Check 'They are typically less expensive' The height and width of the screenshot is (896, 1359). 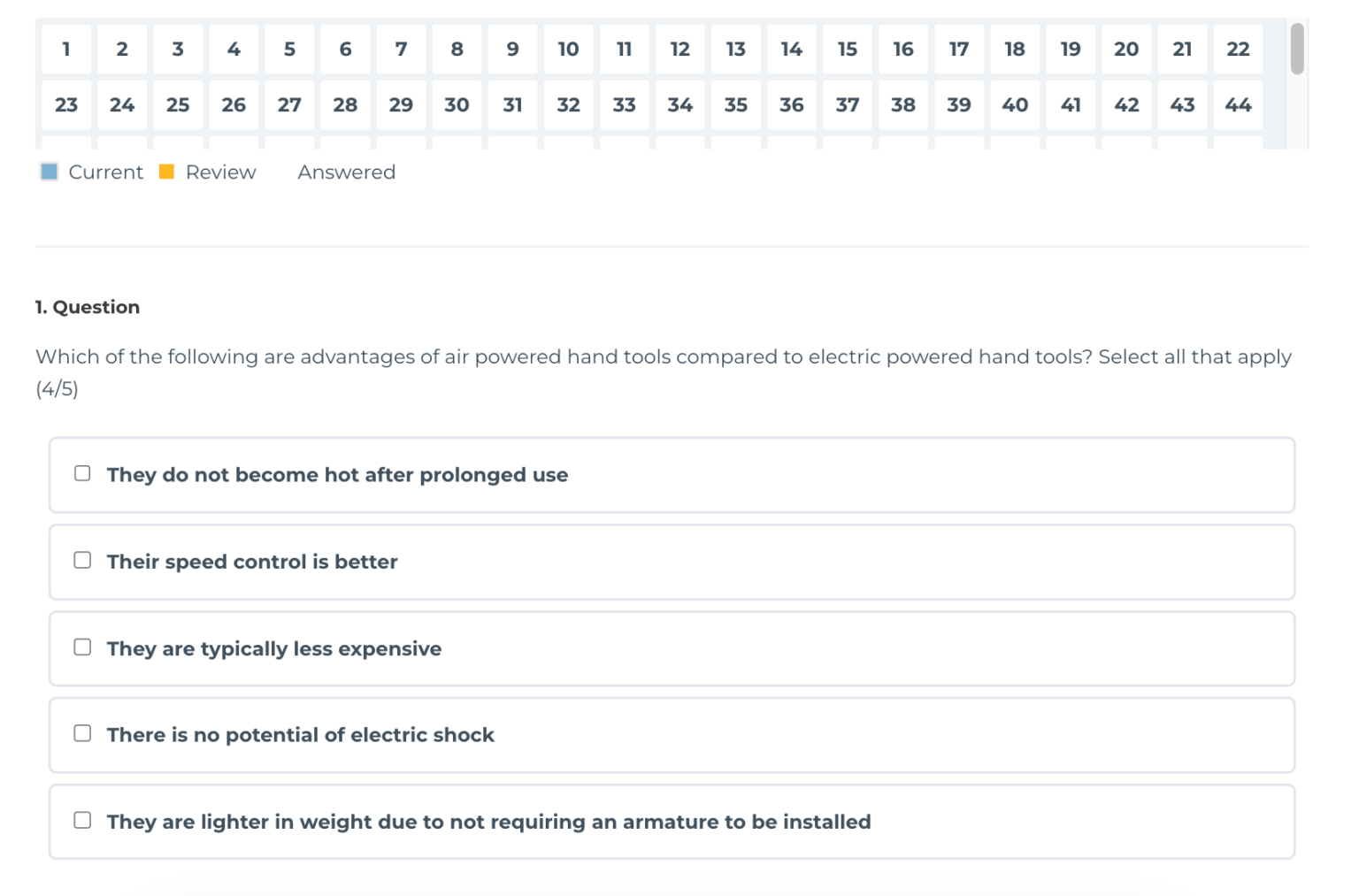point(82,647)
